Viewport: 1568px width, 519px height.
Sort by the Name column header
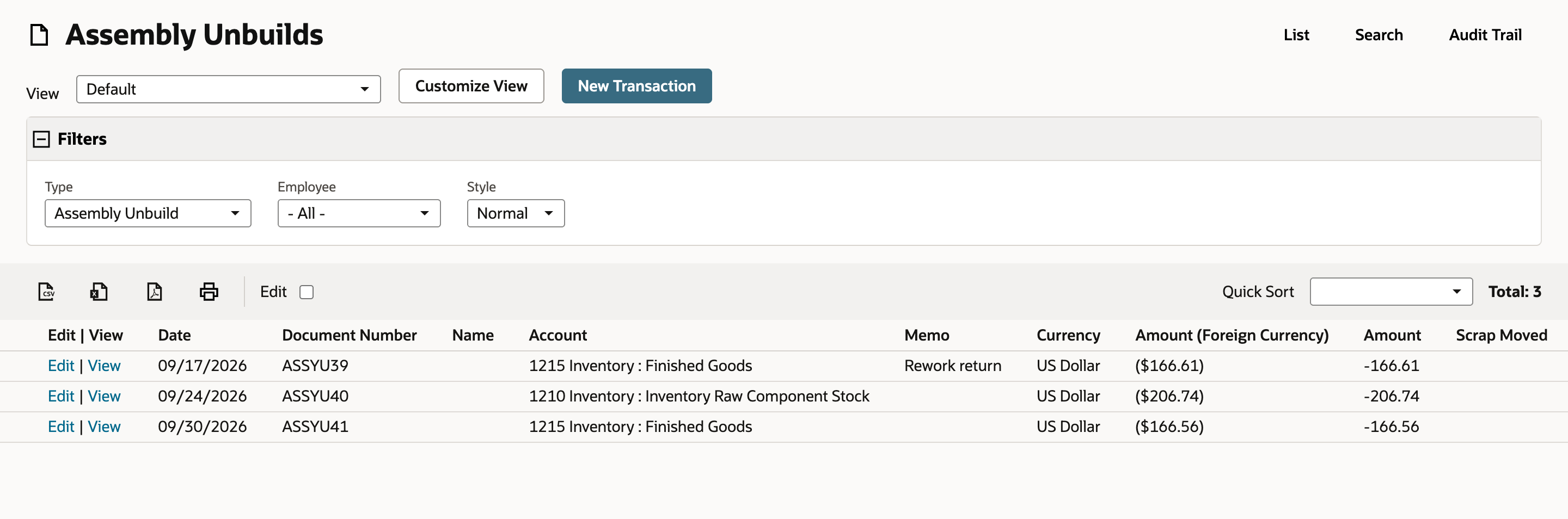pyautogui.click(x=473, y=335)
